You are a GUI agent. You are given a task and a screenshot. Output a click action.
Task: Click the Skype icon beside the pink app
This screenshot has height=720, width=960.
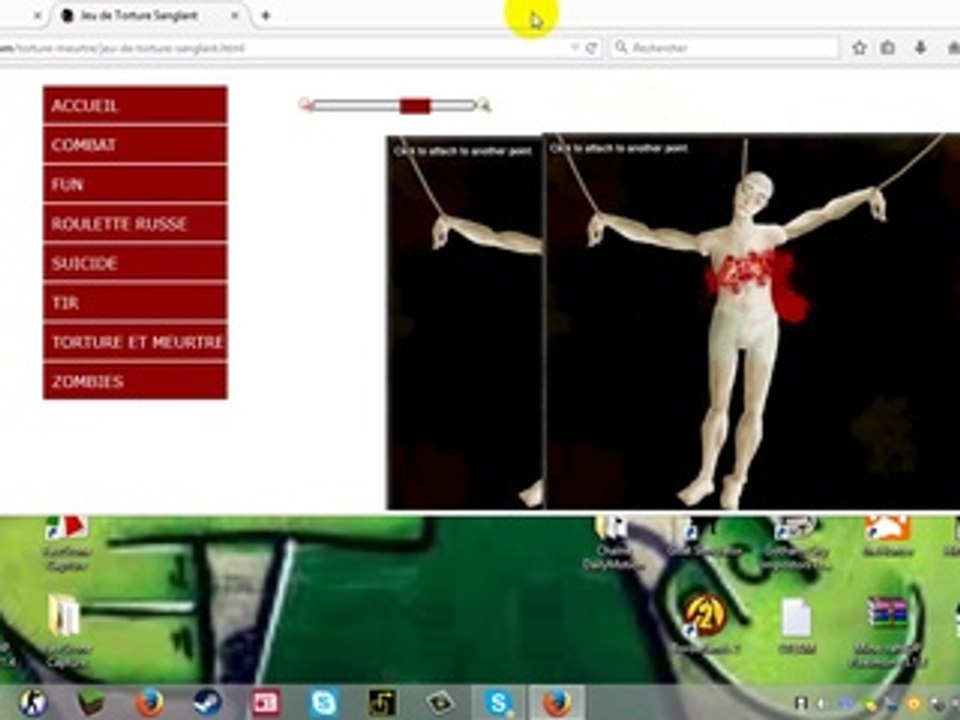pos(323,703)
